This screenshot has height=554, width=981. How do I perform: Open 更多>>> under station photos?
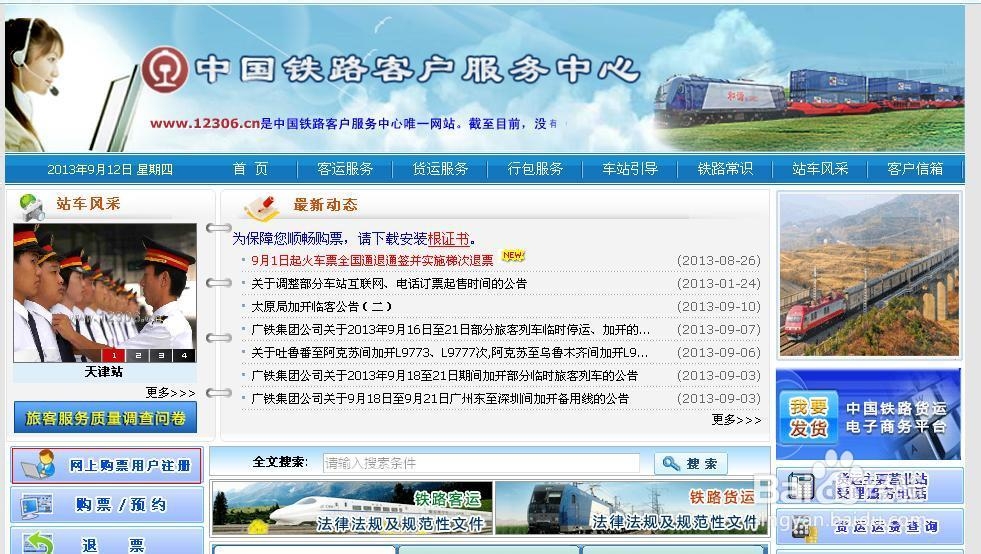pyautogui.click(x=170, y=393)
